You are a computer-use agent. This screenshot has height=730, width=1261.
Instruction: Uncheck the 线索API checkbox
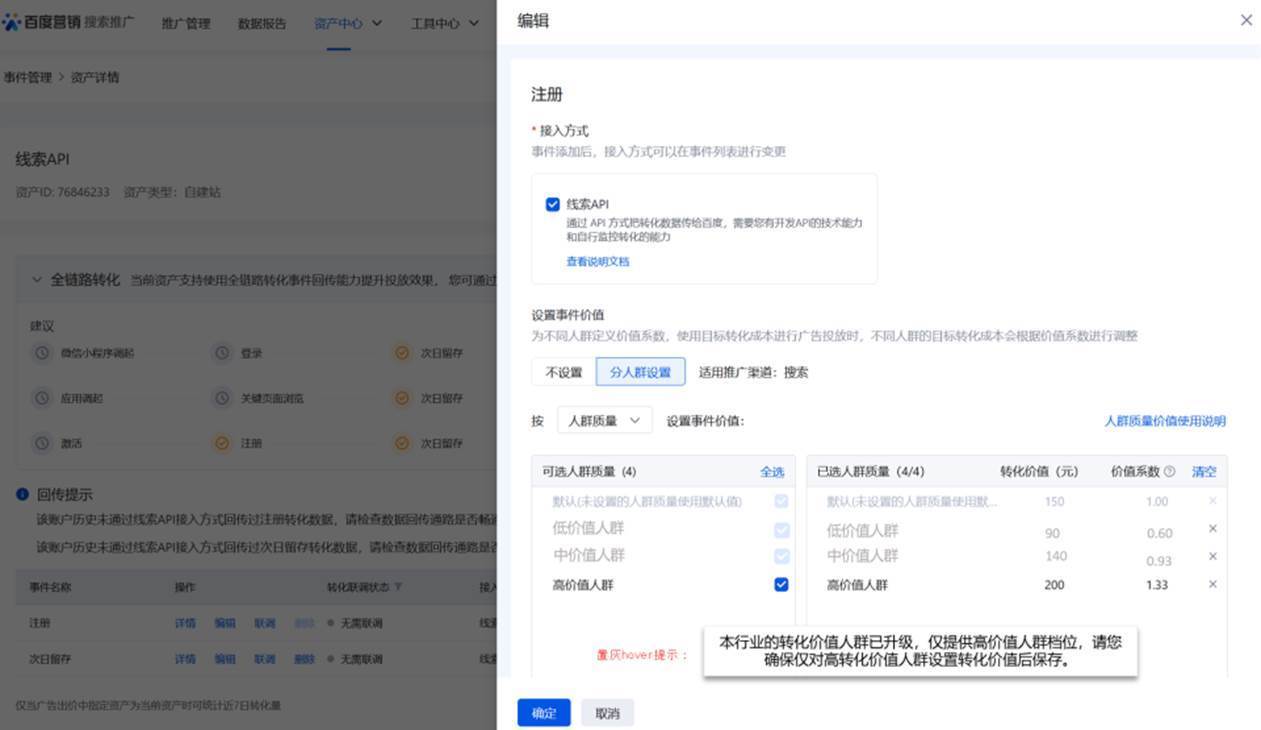point(552,204)
